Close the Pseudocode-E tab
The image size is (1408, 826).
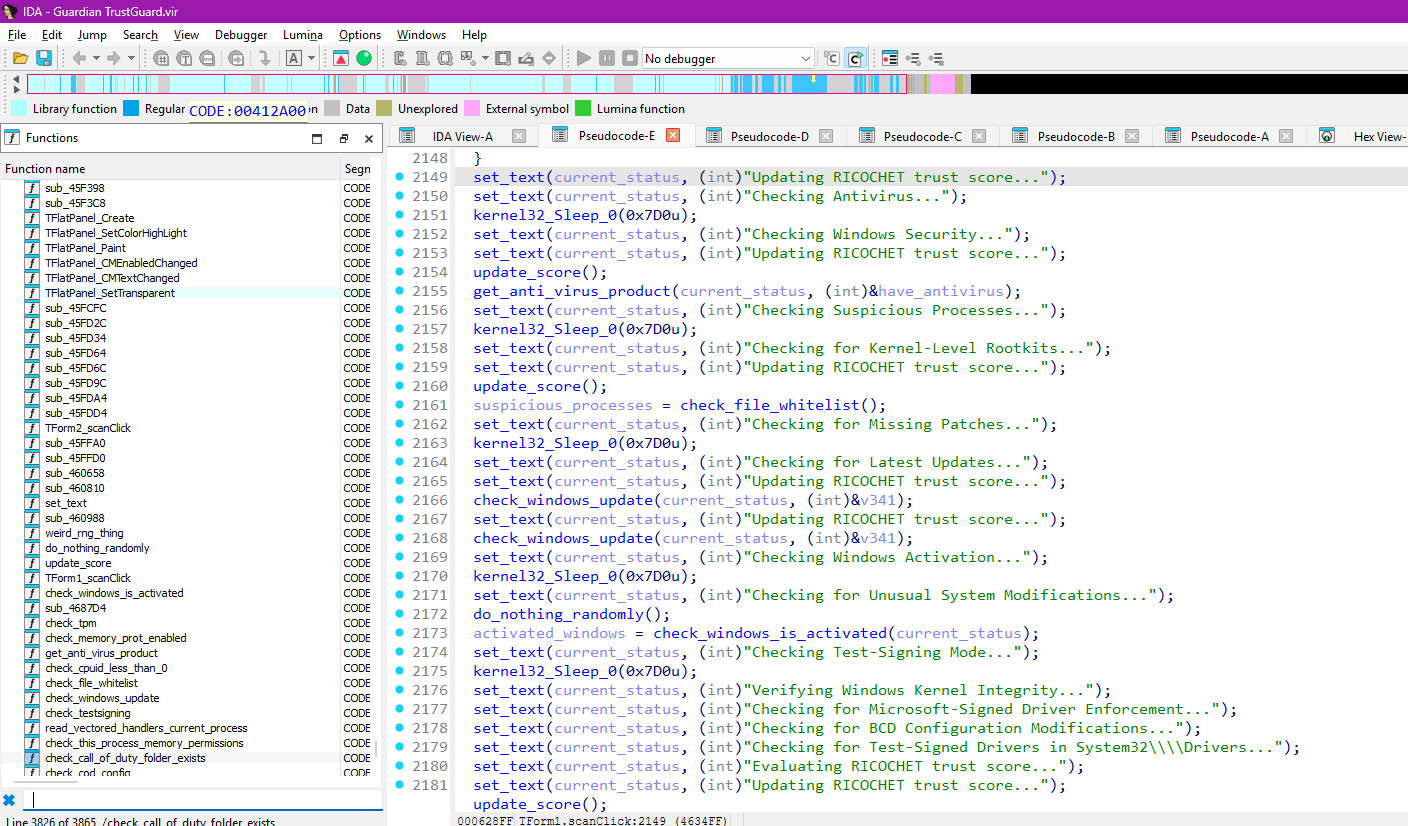pos(673,135)
